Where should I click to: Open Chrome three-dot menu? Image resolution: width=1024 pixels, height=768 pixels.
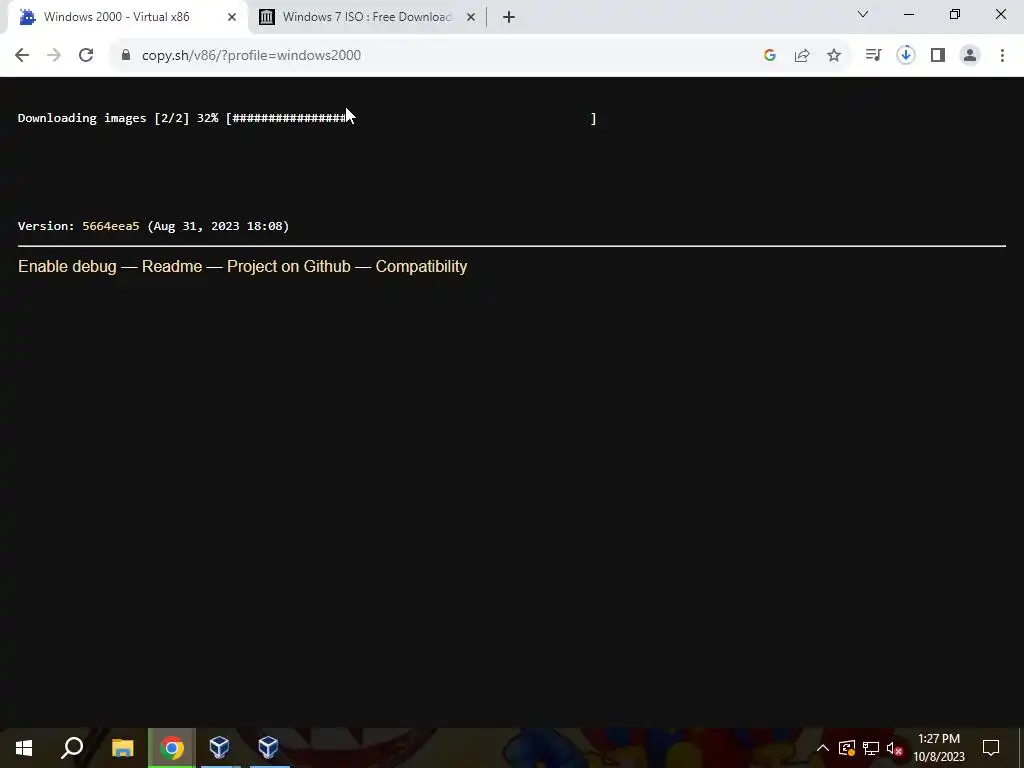tap(1002, 56)
